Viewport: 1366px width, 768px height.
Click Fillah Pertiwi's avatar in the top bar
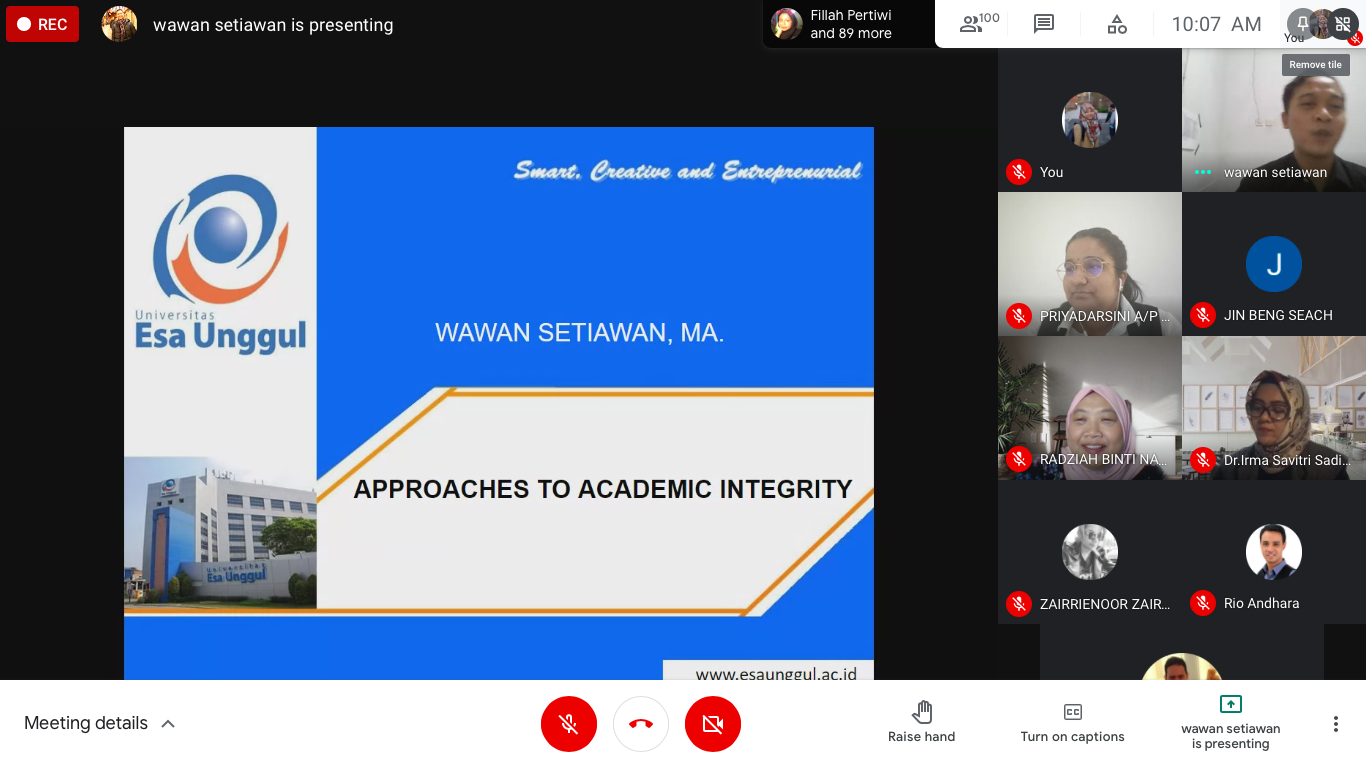(x=787, y=24)
